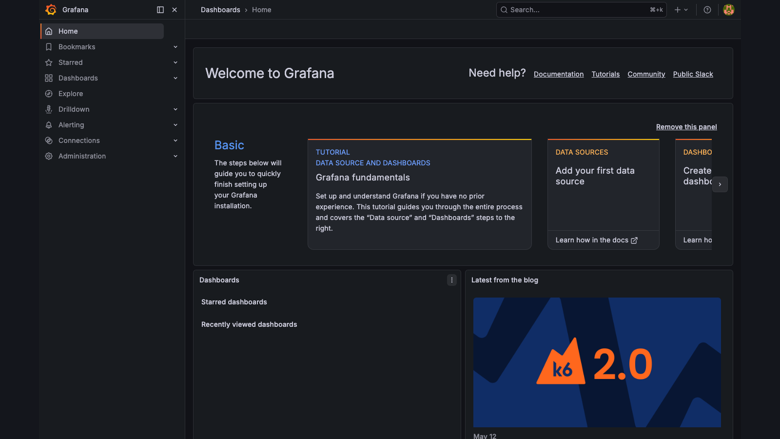Expand the Starred section chevron
This screenshot has width=780, height=439.
pos(175,63)
